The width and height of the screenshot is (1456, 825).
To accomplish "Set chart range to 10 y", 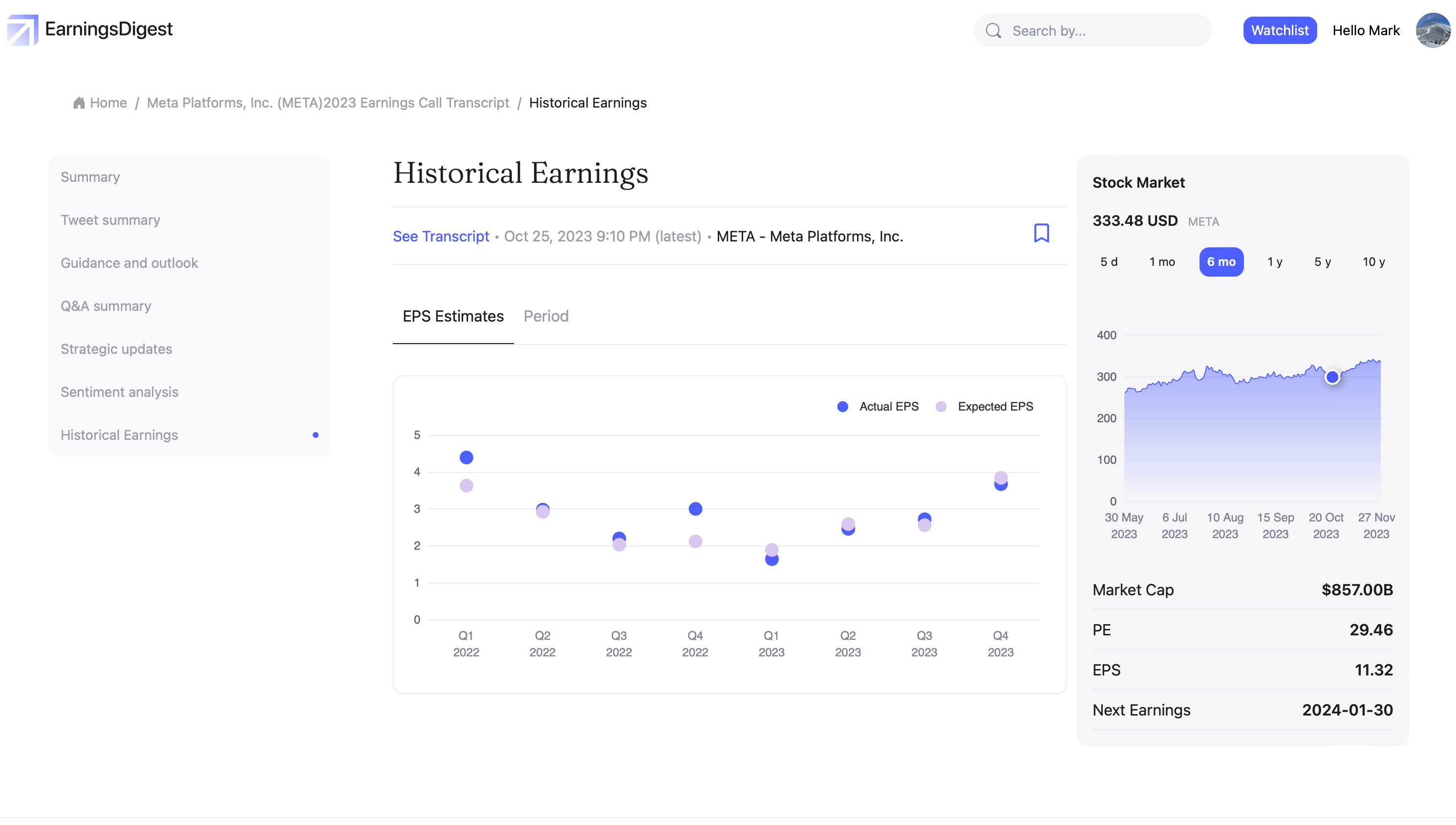I will tap(1373, 262).
